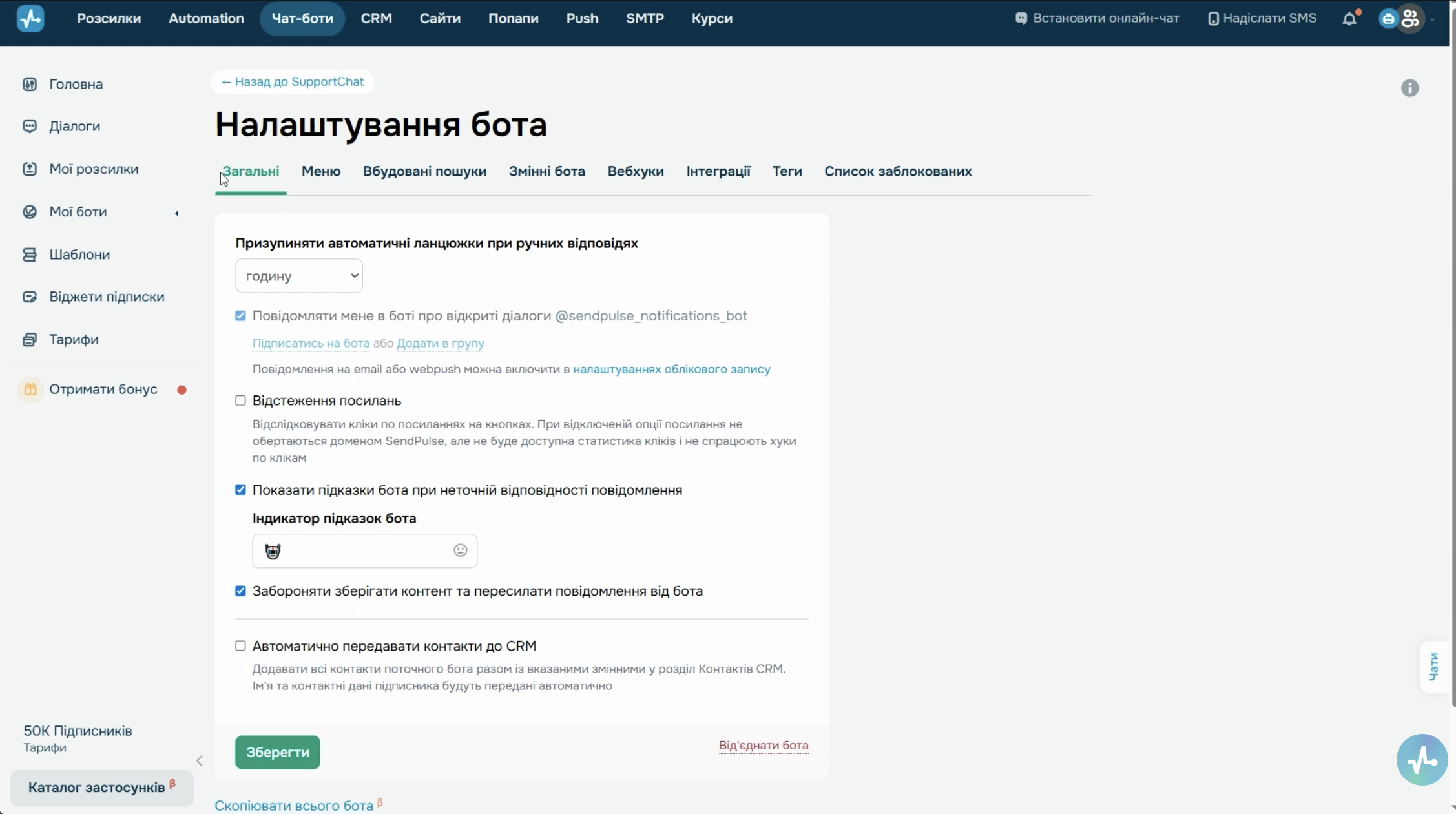This screenshot has height=814, width=1456.
Task: Enable Відстеження посилань checkbox
Action: [240, 401]
